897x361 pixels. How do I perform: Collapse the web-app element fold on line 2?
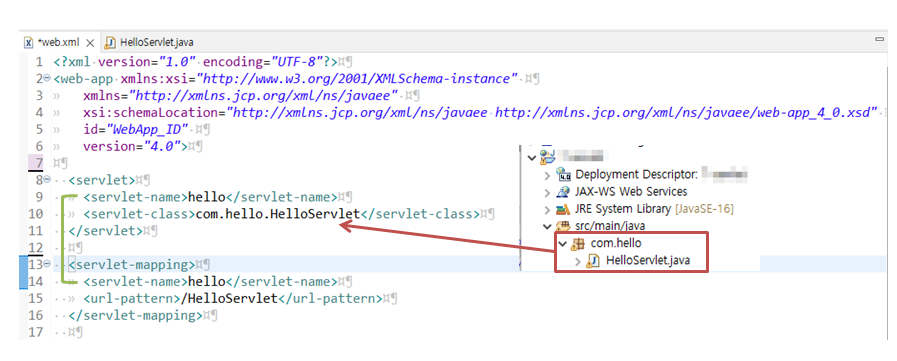pos(47,78)
